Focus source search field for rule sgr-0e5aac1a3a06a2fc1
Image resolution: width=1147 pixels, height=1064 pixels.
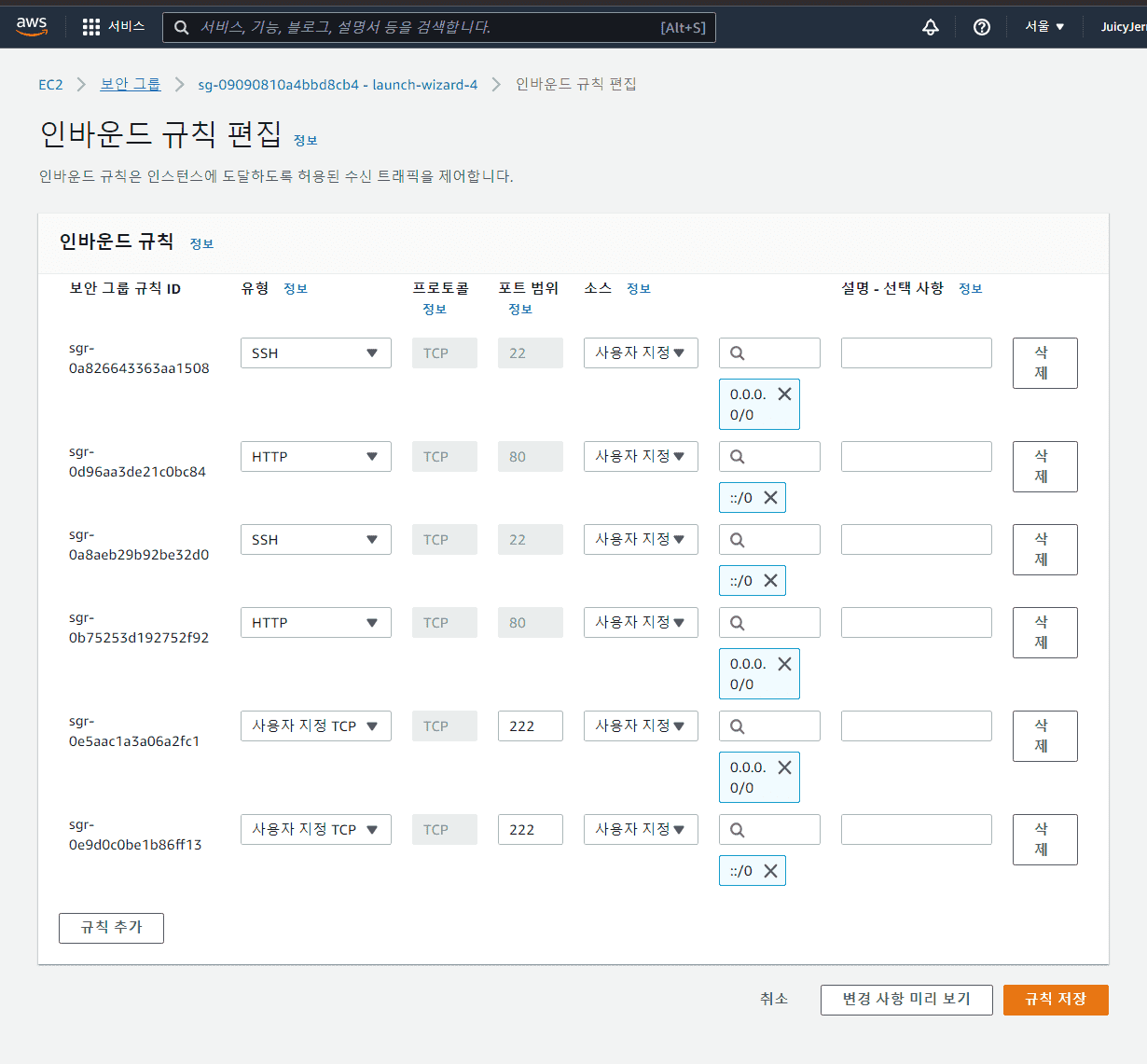[x=769, y=726]
